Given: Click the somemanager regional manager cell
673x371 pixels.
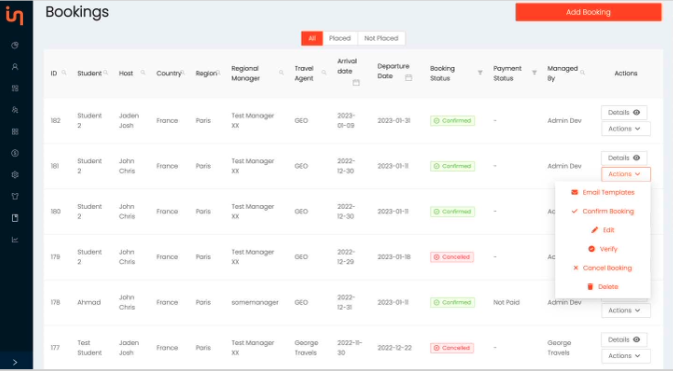Looking at the screenshot, I should 255,302.
